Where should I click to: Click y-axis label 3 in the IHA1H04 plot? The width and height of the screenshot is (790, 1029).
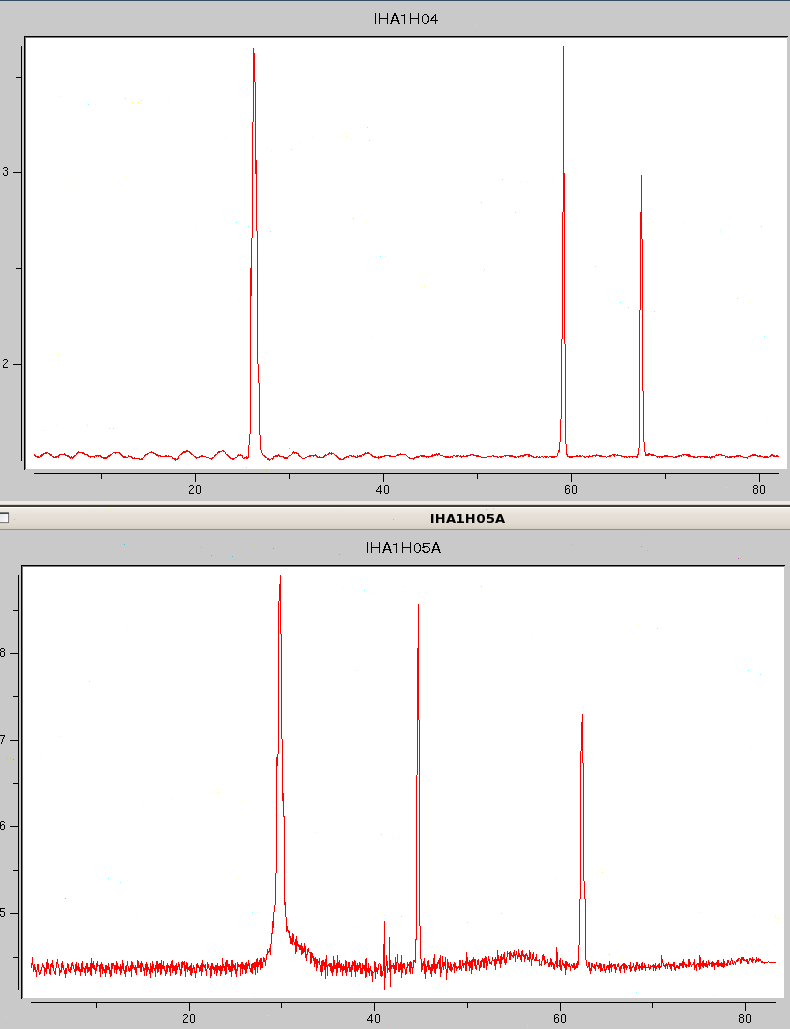(6, 172)
